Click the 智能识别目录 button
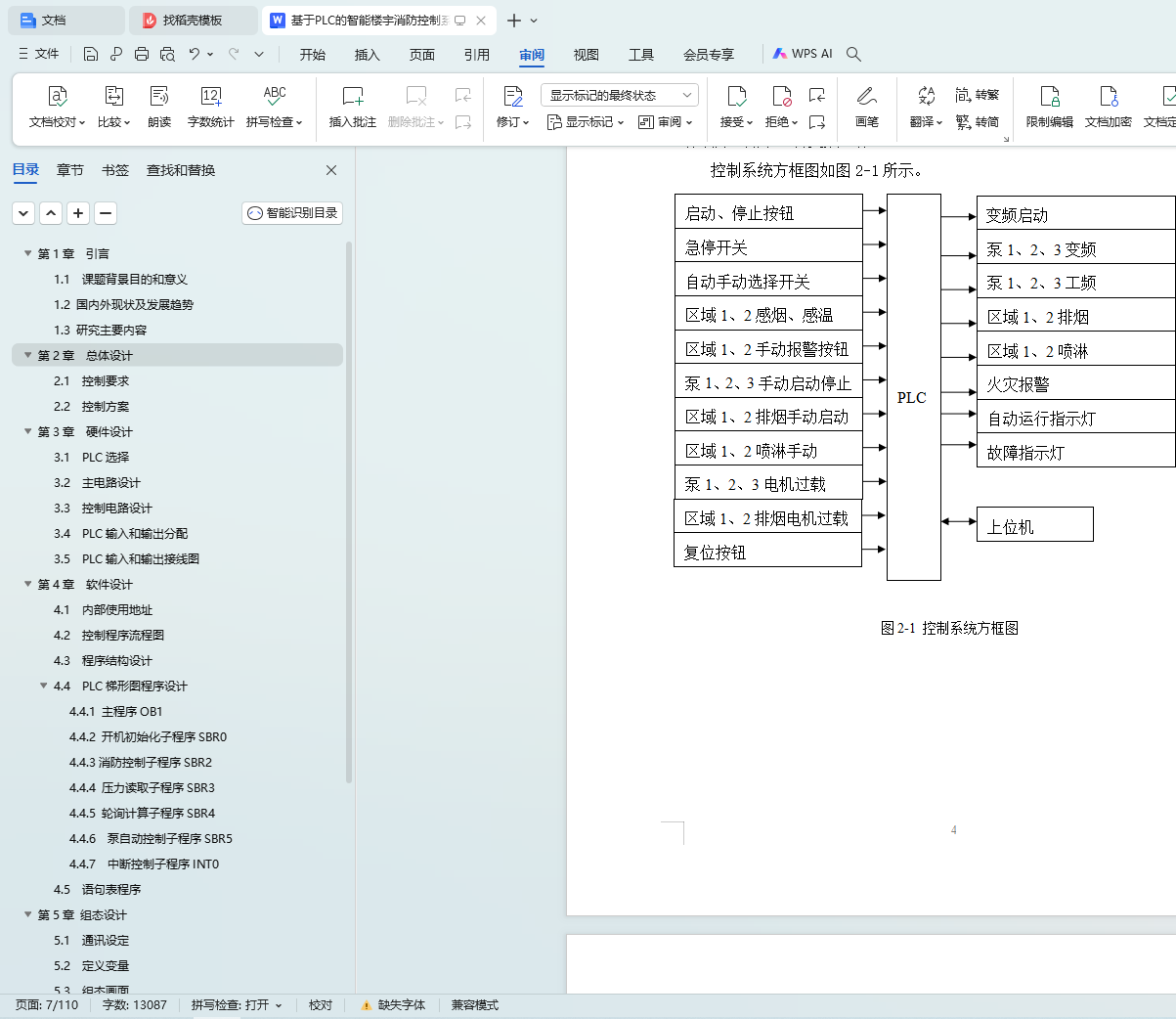 tap(292, 212)
